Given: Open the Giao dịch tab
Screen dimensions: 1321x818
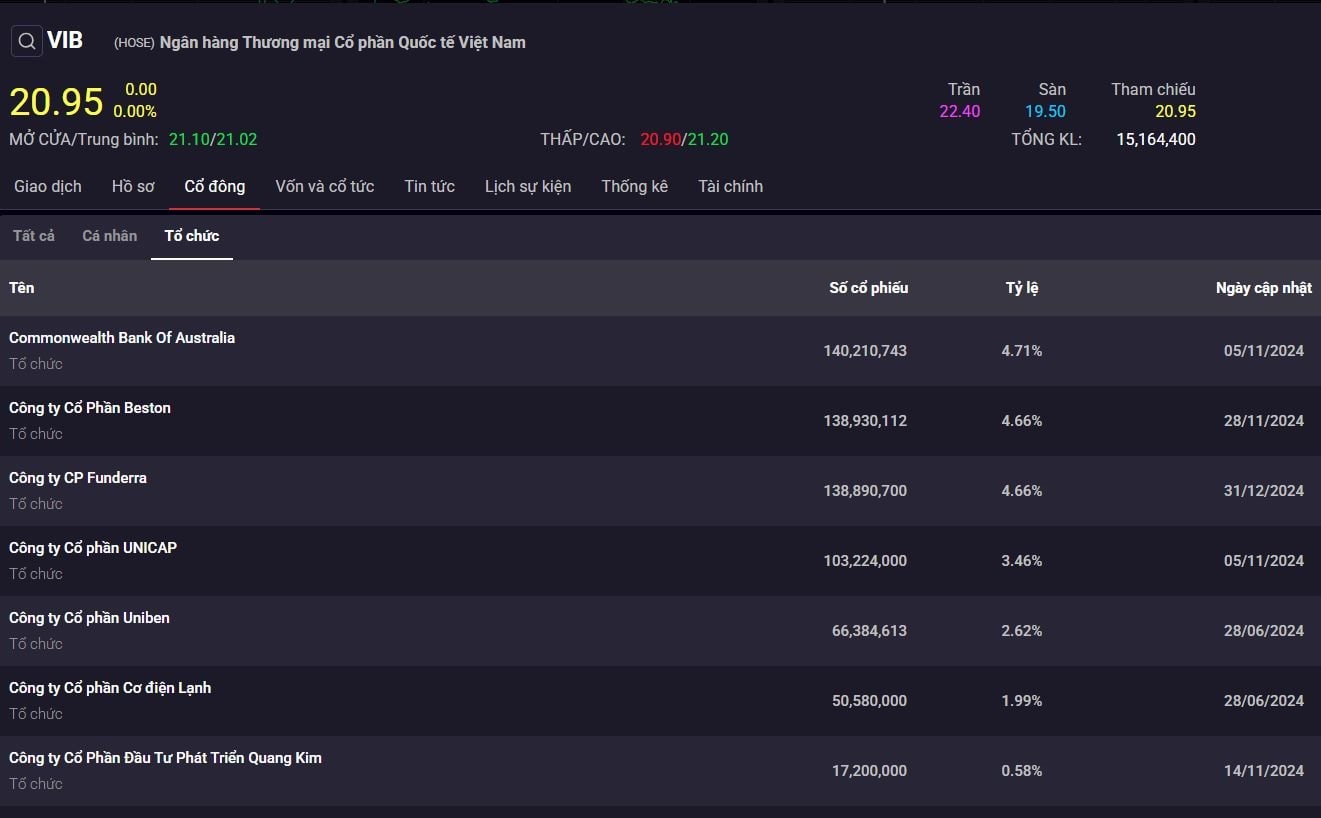Looking at the screenshot, I should pos(48,186).
